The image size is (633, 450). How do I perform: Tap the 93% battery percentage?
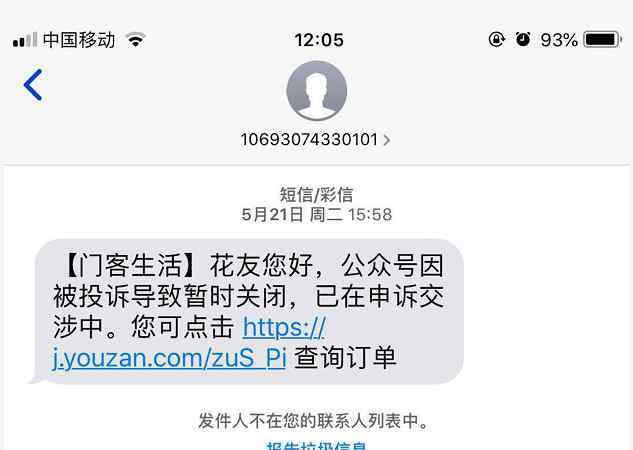pos(559,40)
